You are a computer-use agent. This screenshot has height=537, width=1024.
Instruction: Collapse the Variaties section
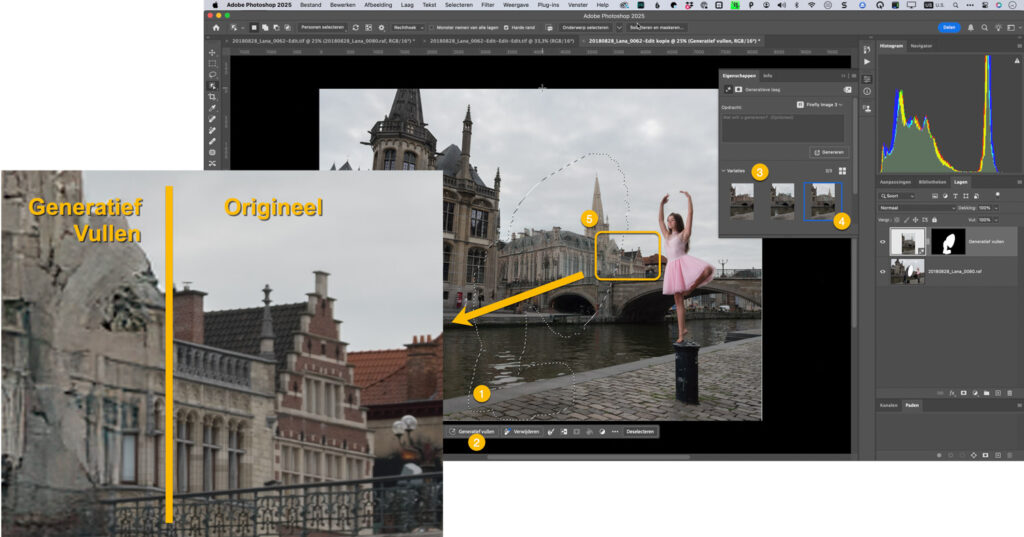(724, 171)
